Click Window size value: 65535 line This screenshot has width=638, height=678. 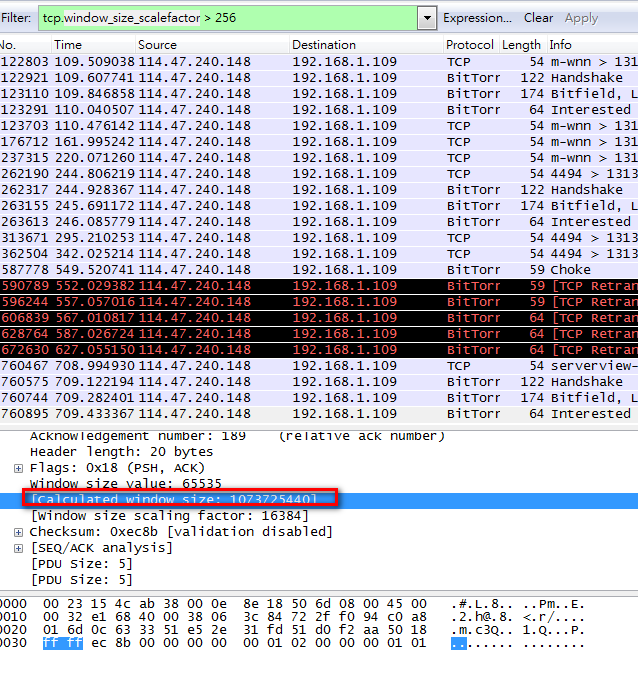125,484
